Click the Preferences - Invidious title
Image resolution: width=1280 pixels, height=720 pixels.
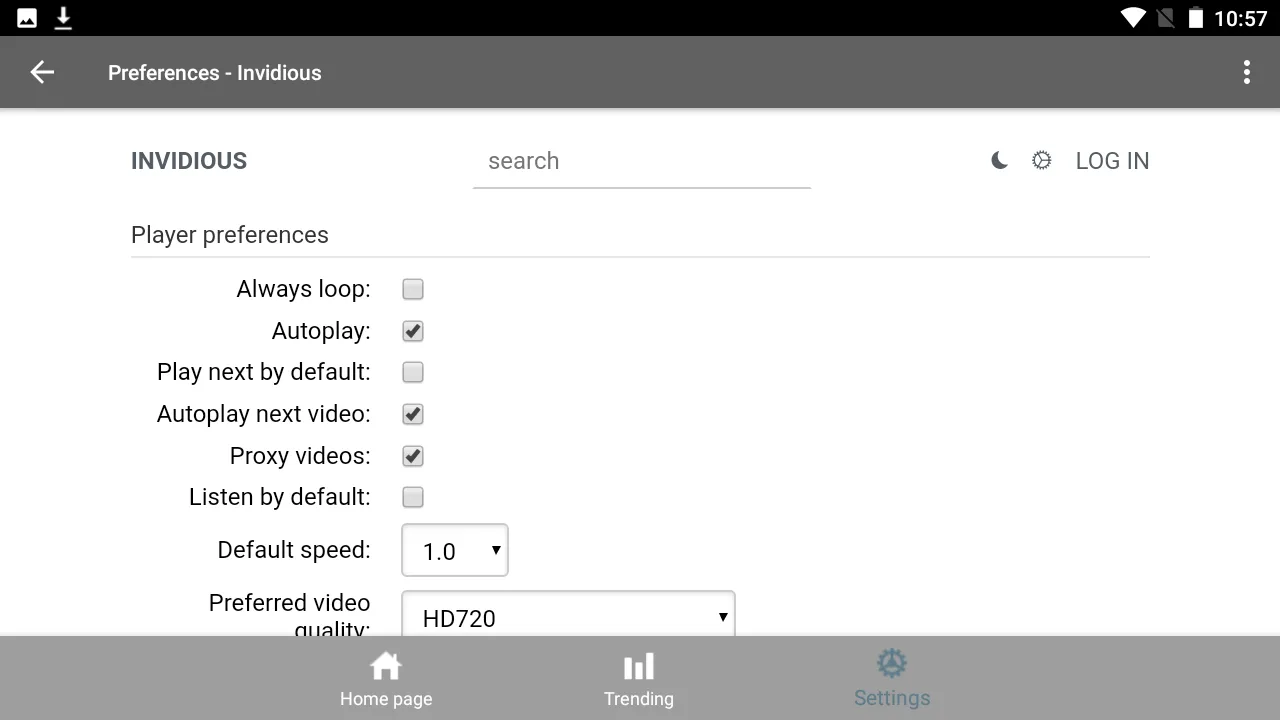(x=215, y=73)
